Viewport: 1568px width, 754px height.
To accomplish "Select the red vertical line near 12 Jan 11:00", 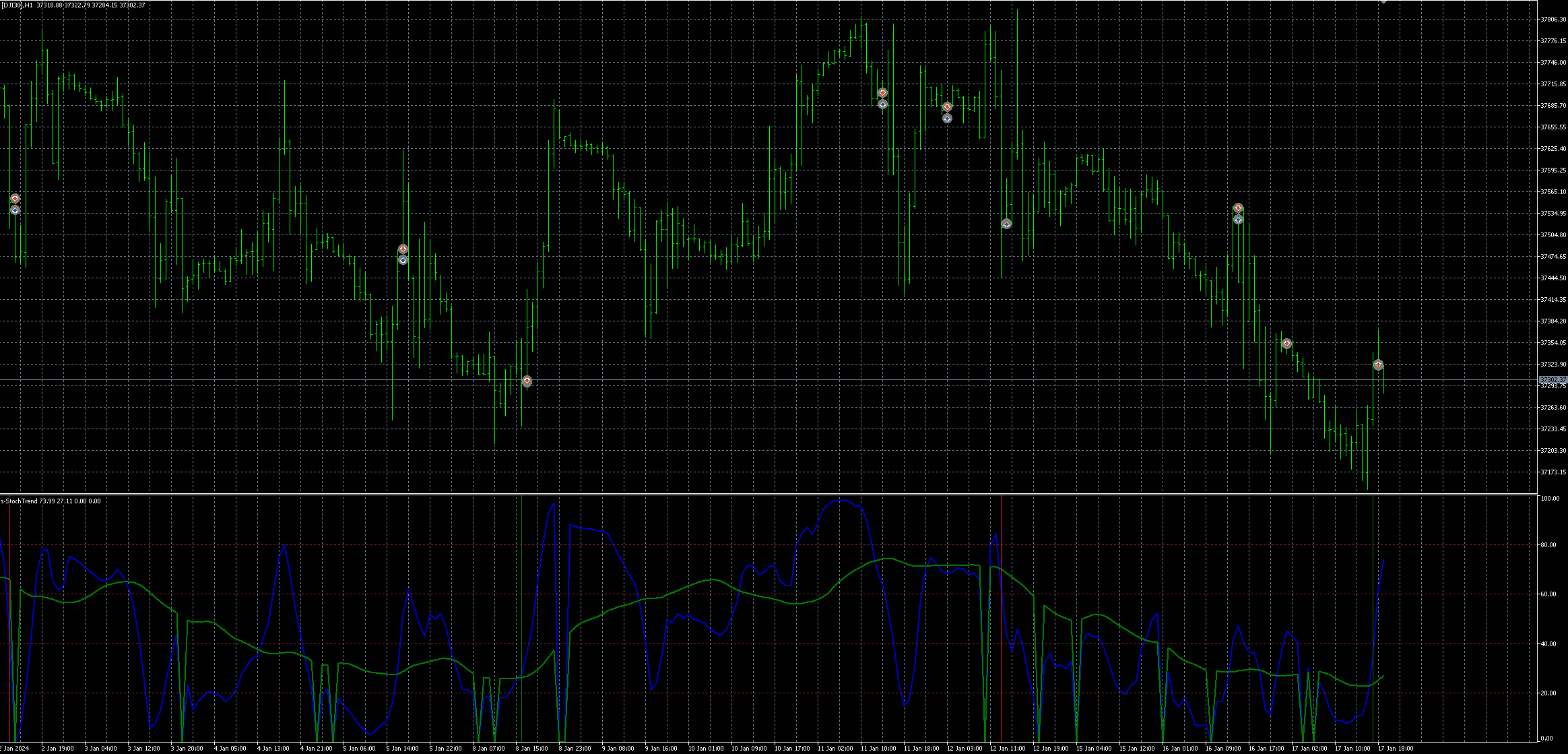I will pos(1001,618).
